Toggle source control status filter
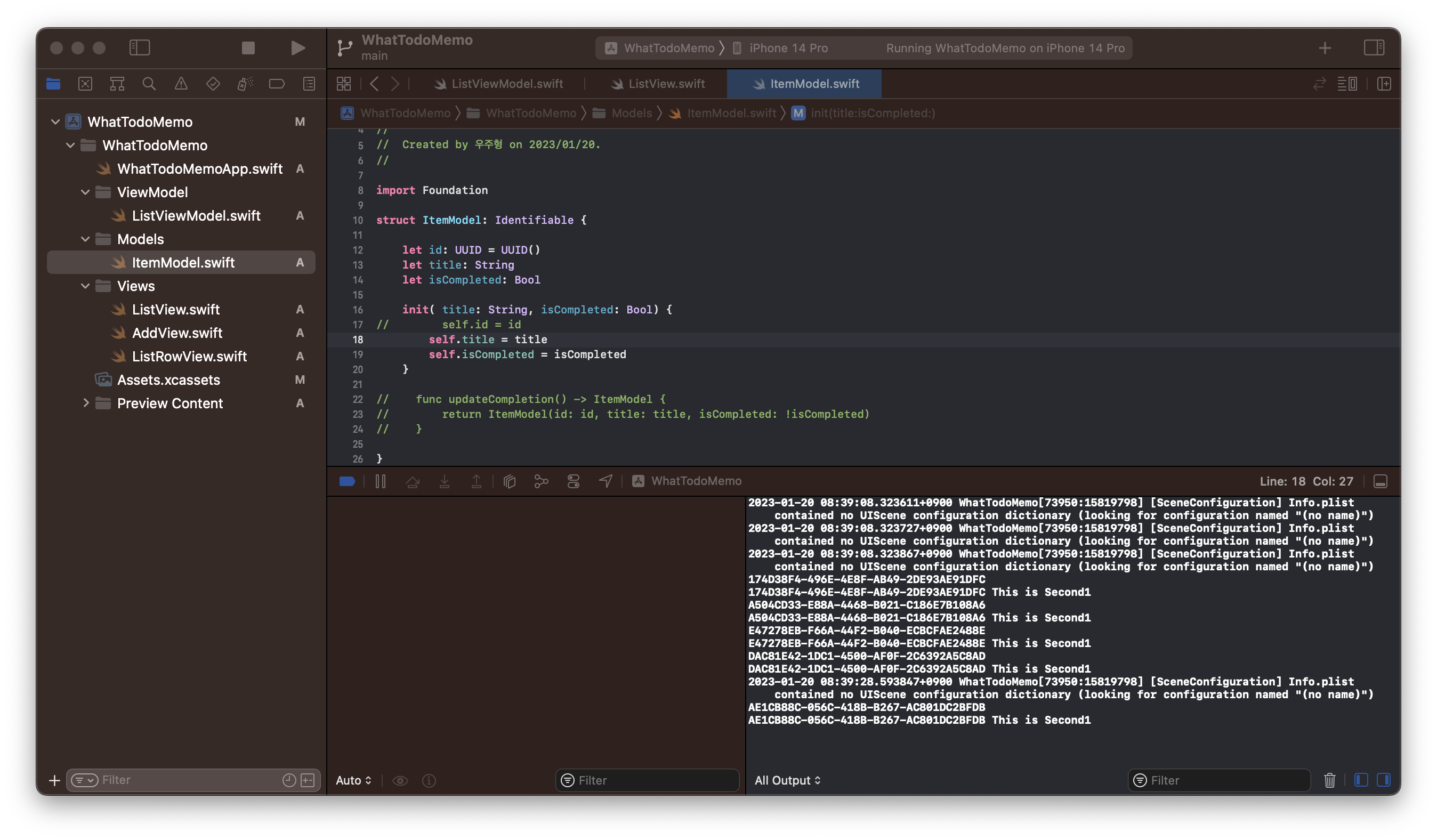 308,780
